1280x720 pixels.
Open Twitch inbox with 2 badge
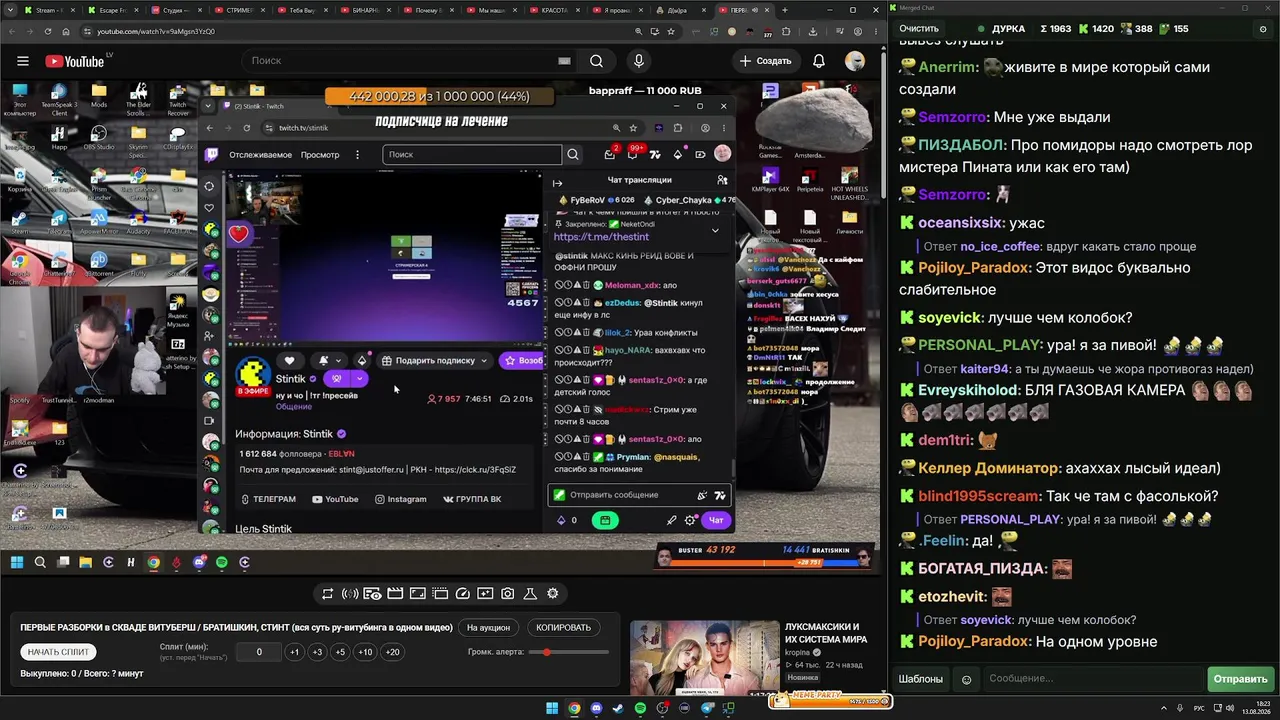[x=610, y=154]
